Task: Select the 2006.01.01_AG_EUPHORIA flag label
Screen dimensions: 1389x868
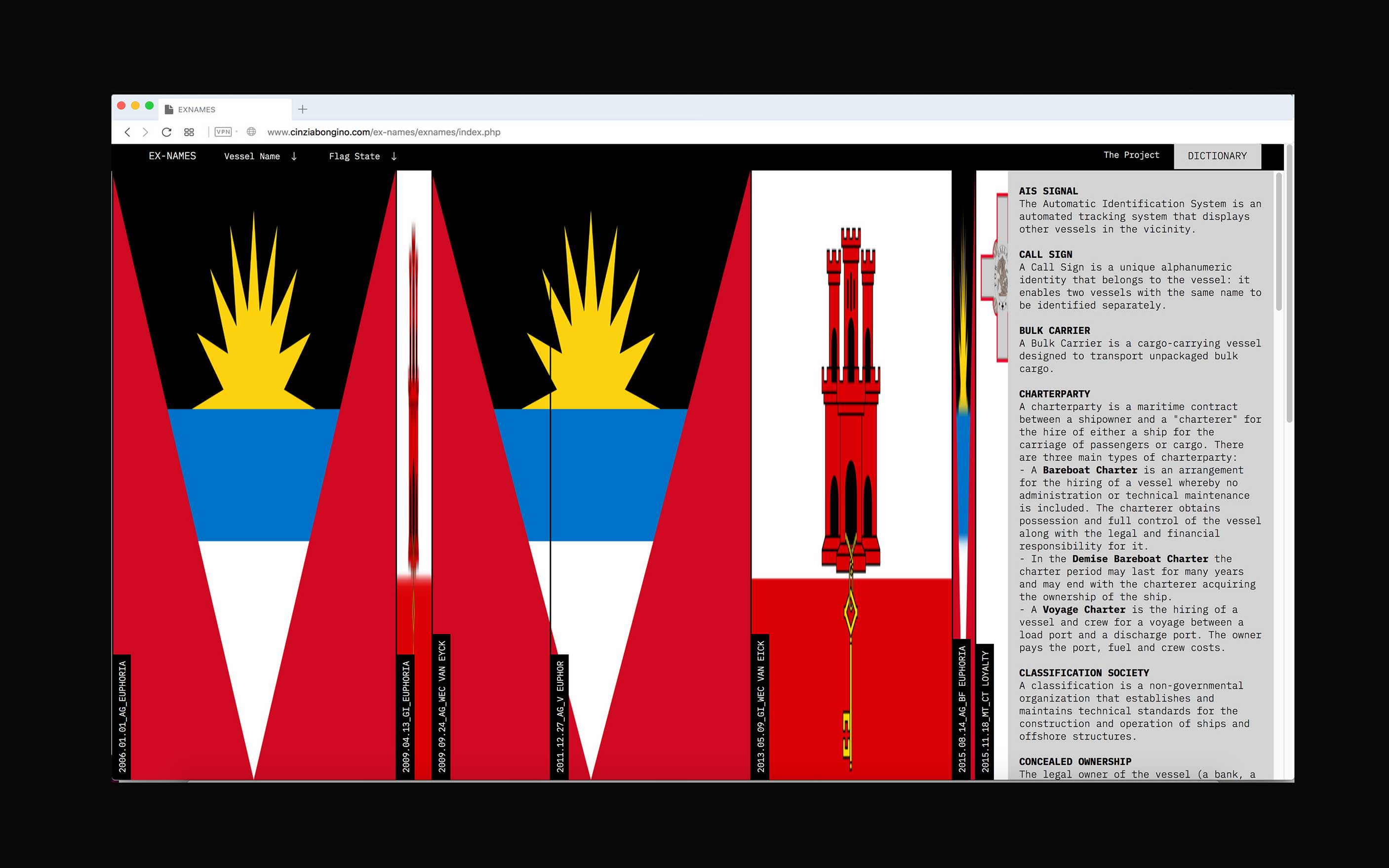Action: coord(122,716)
